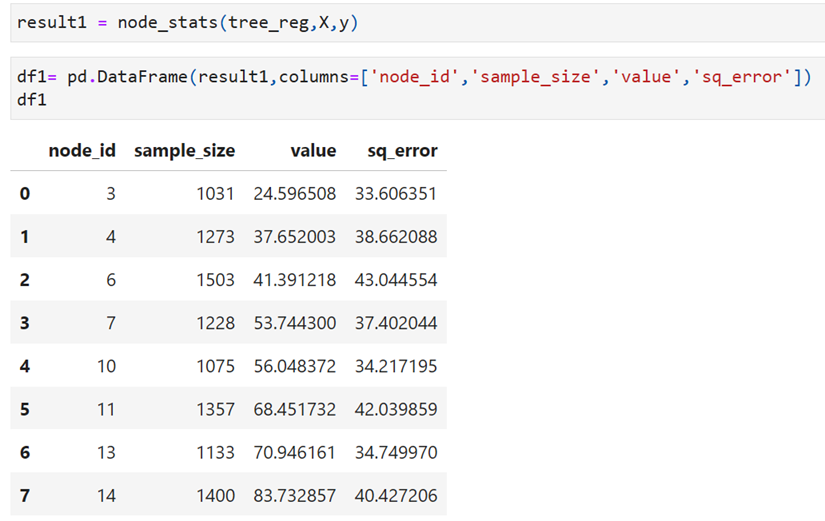The image size is (825, 521).
Task: Click the sample_size column header
Action: (x=184, y=151)
